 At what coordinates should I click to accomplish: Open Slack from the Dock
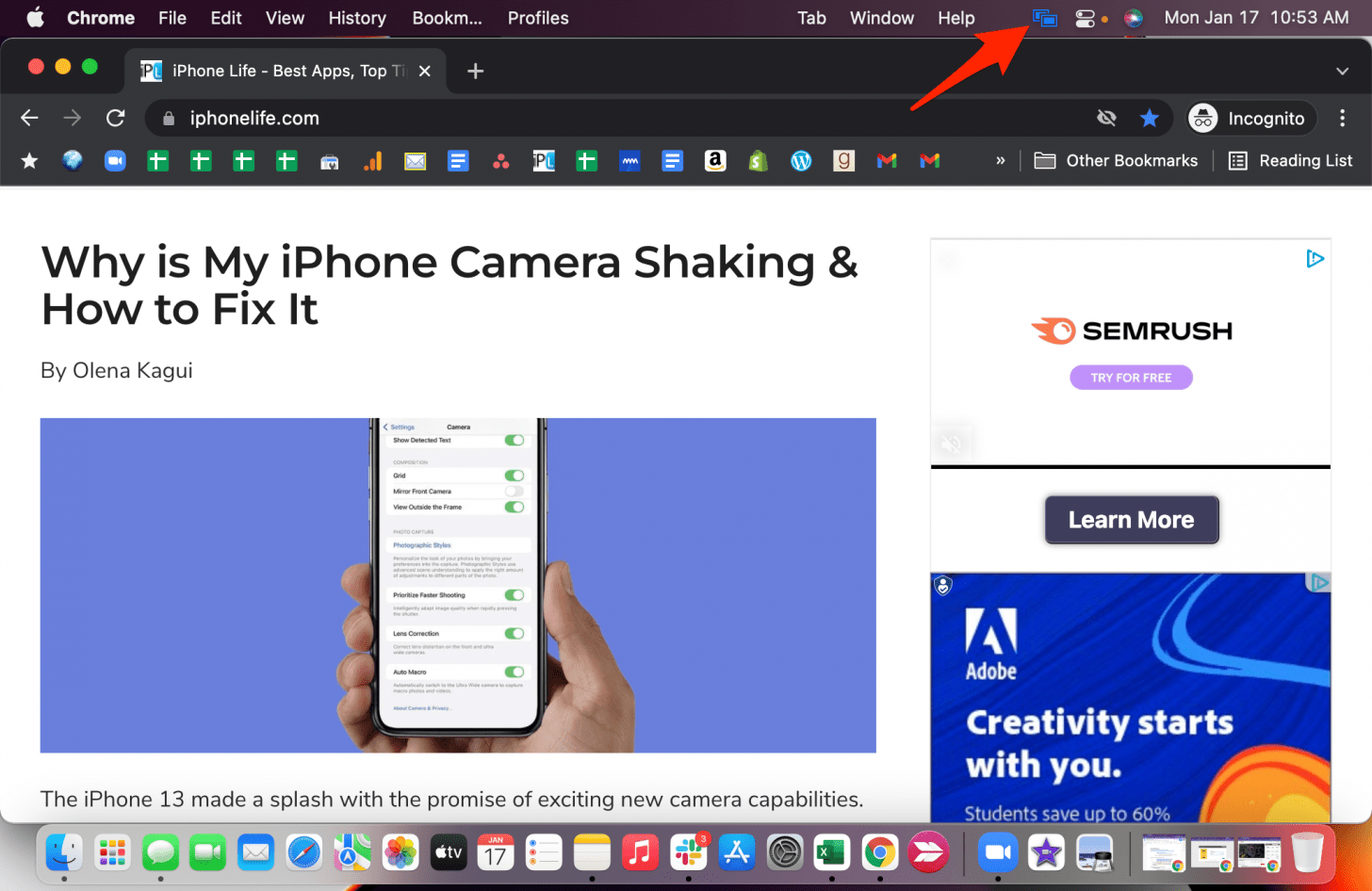click(x=689, y=852)
